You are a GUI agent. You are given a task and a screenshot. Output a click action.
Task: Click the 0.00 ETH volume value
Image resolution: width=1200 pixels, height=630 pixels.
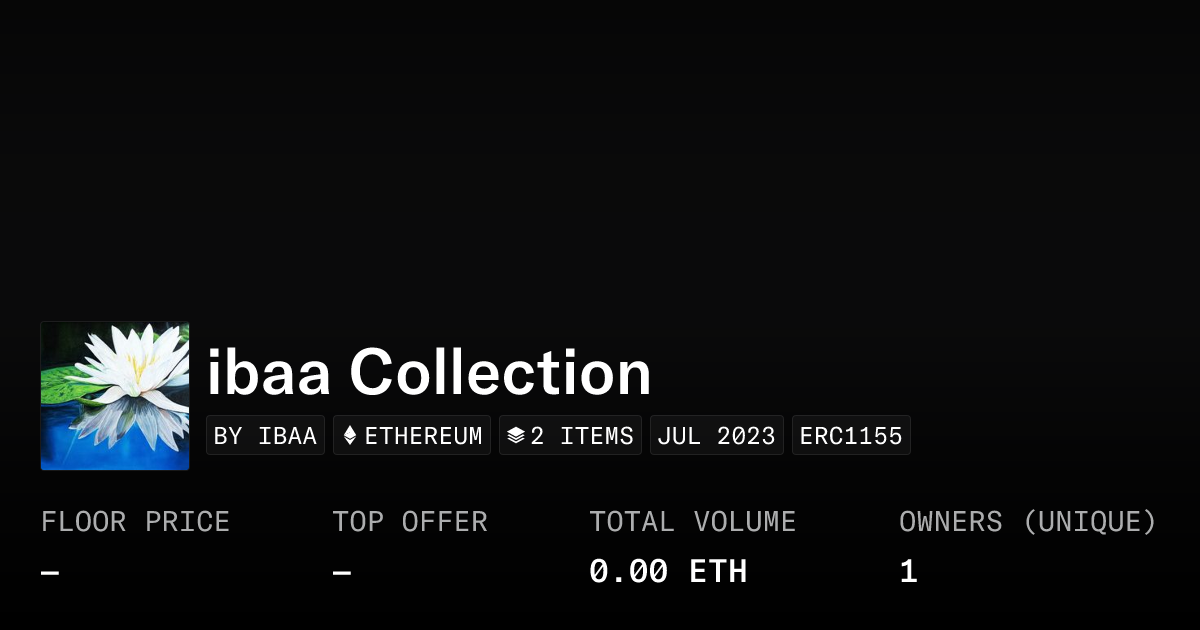[667, 572]
